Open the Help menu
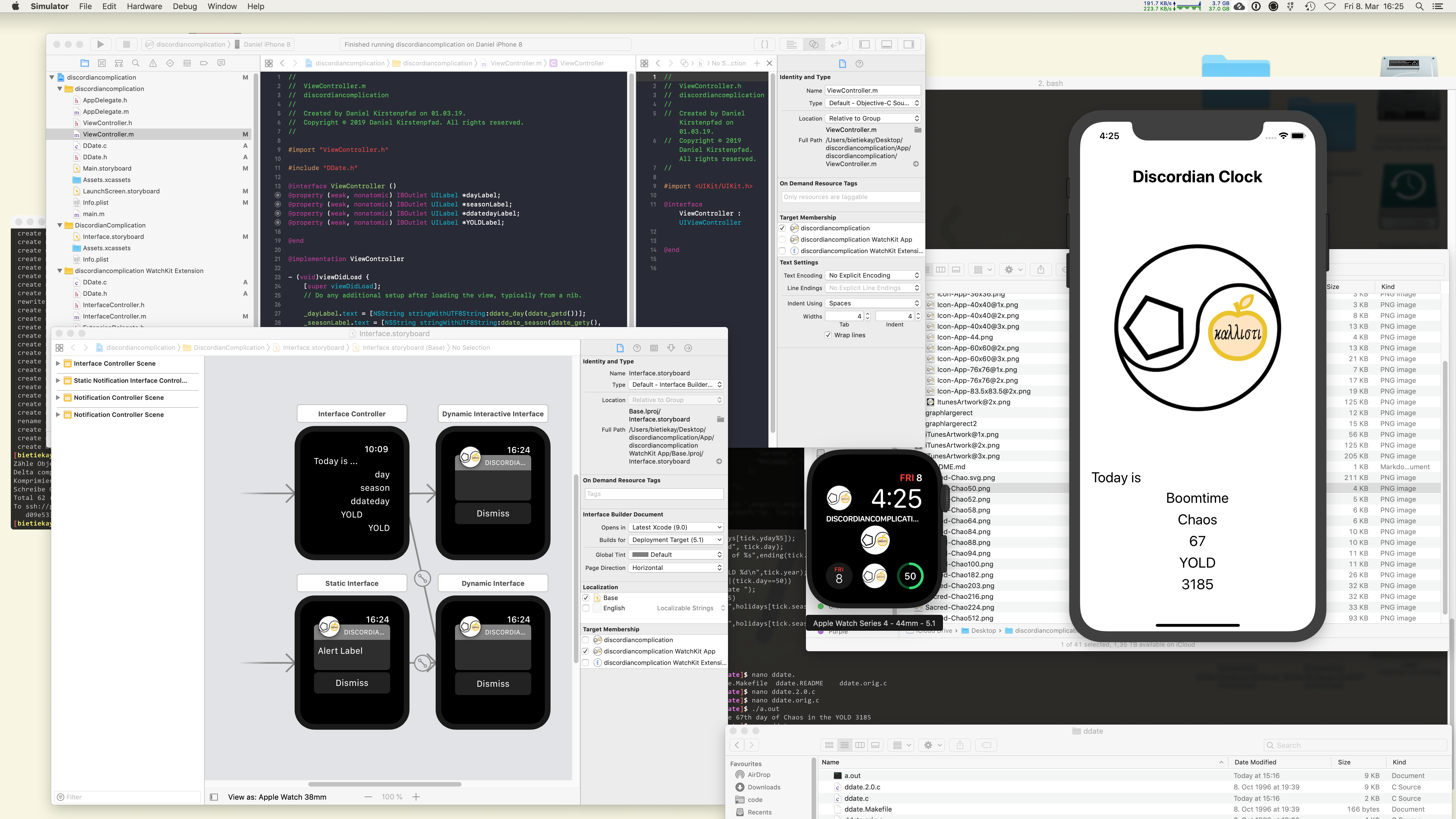Viewport: 1456px width, 819px height. 255,6
